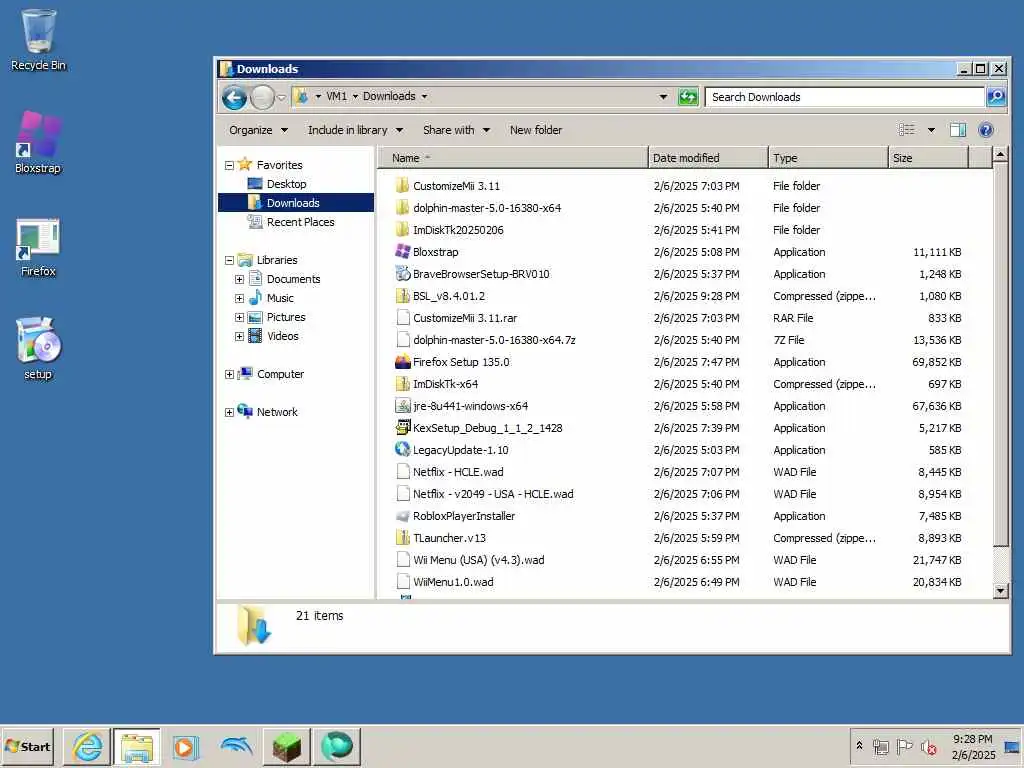Sort by the Date modified column

pos(708,158)
